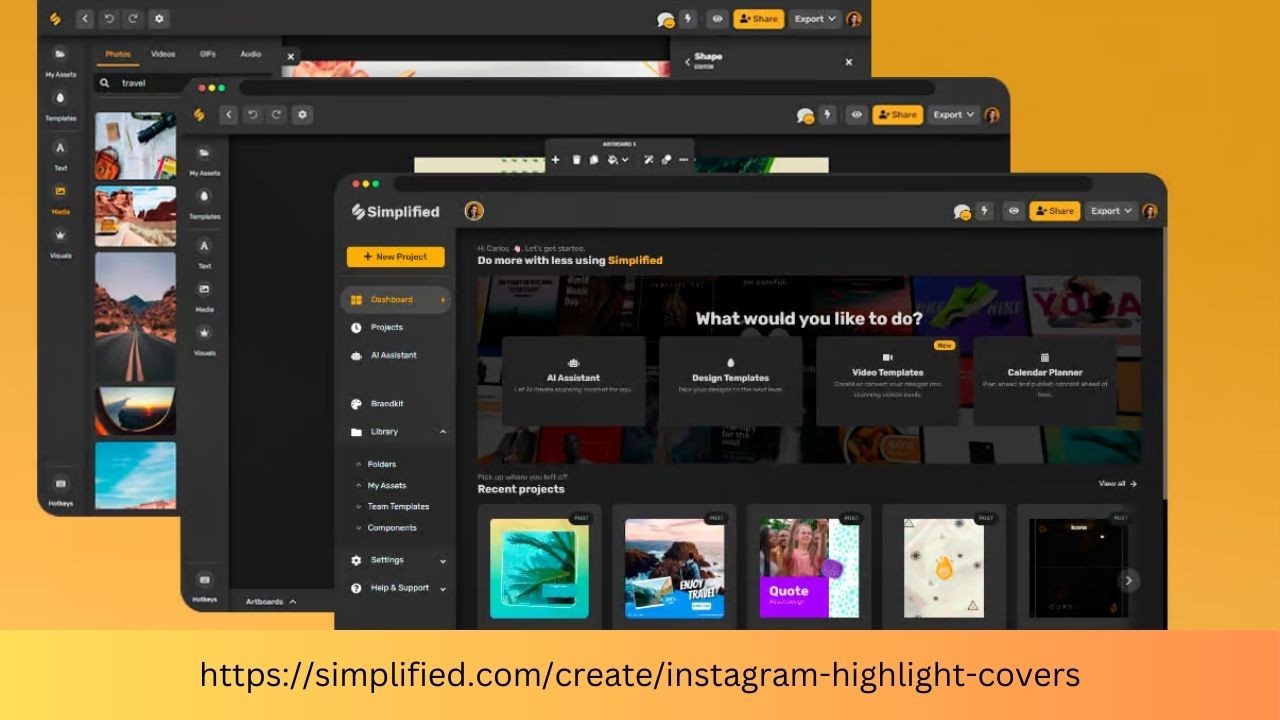Toggle preview eye in the back window
The height and width of the screenshot is (720, 1280).
[717, 19]
